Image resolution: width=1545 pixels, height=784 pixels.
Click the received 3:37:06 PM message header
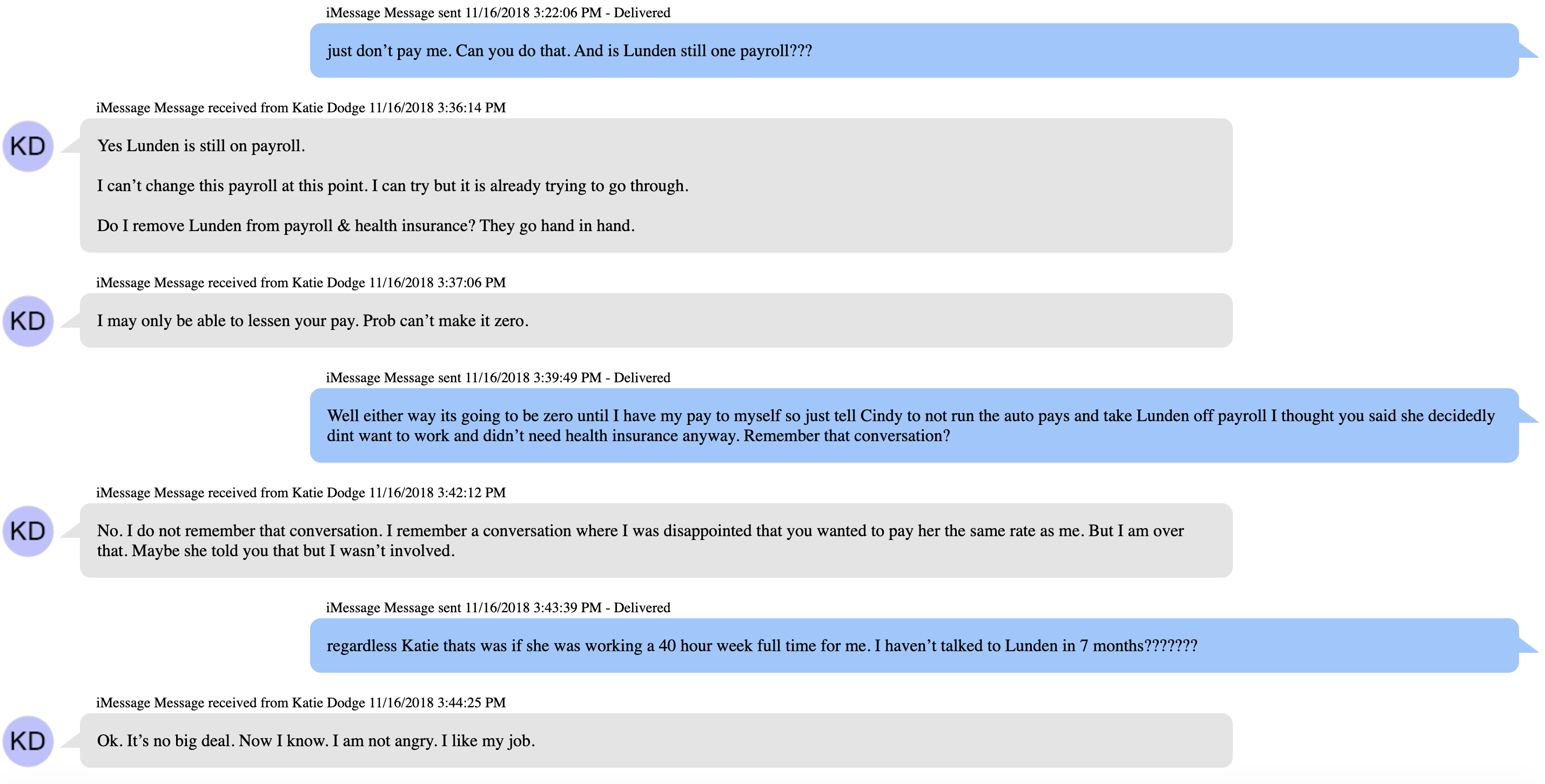(301, 283)
